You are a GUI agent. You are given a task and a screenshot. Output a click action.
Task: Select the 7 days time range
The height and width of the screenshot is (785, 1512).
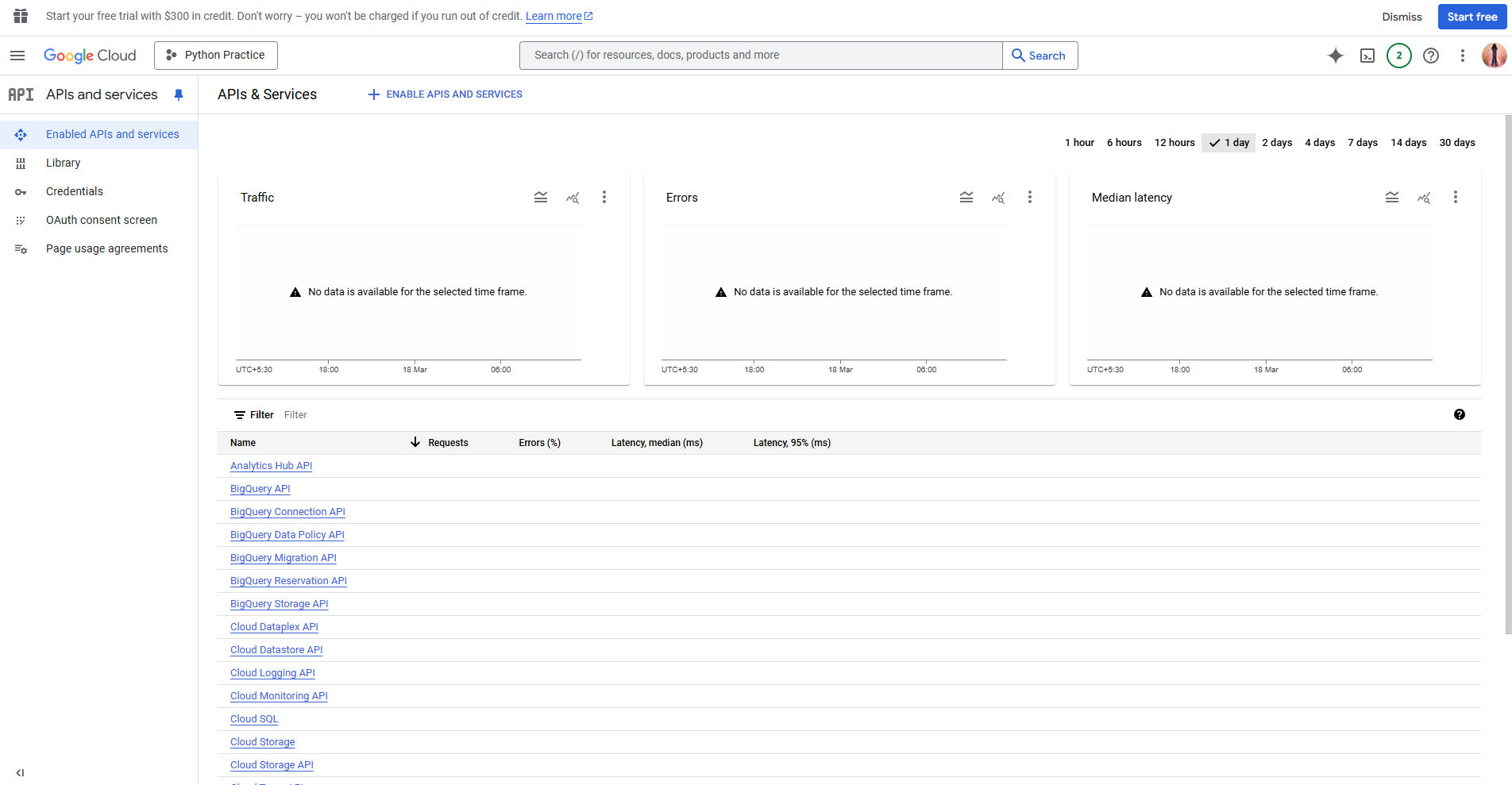(x=1363, y=143)
